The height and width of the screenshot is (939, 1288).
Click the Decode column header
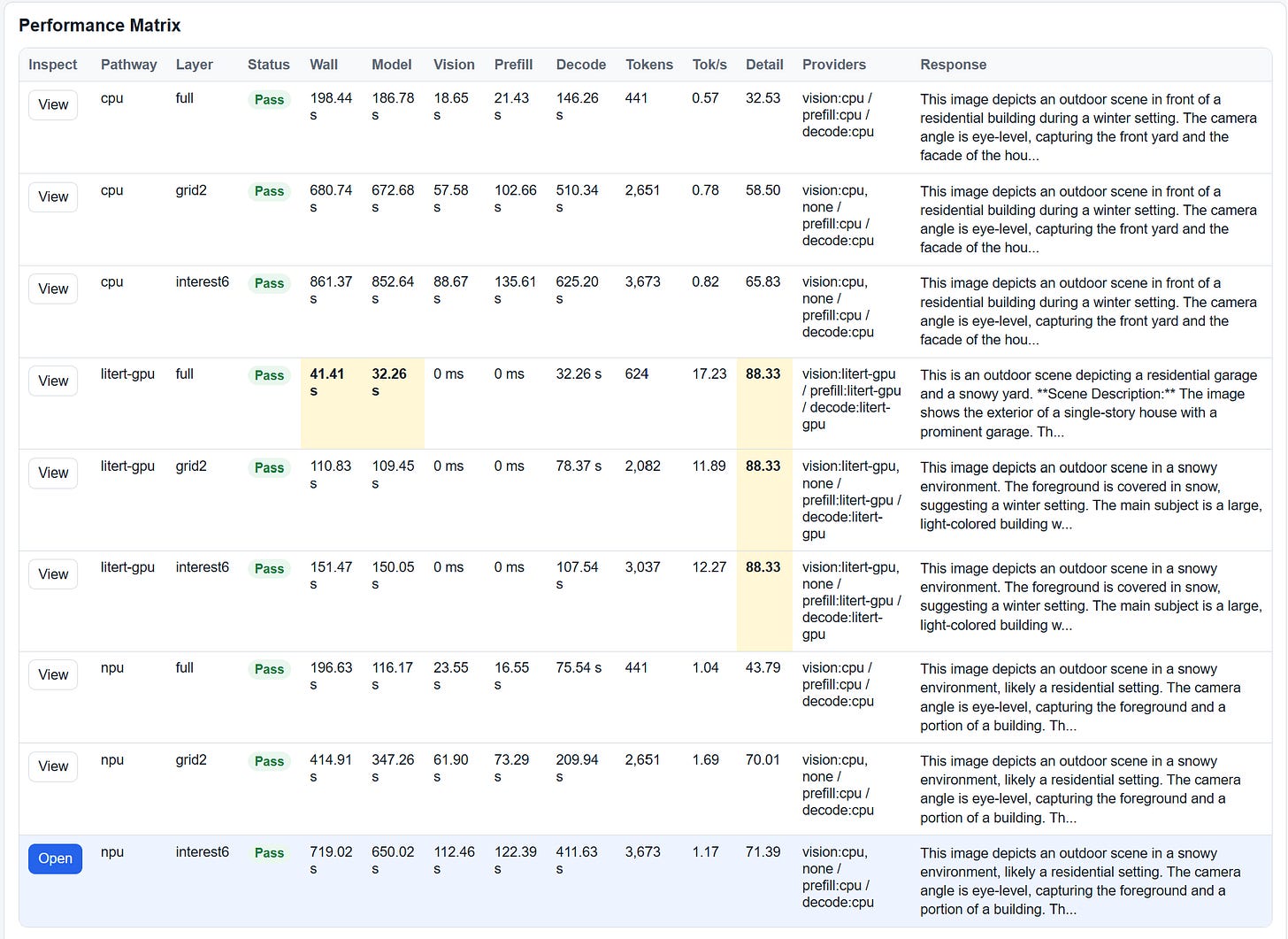coord(580,65)
